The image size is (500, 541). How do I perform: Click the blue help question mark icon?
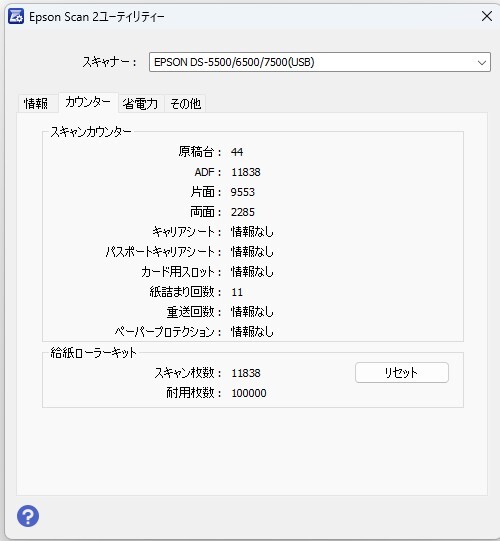click(x=28, y=516)
